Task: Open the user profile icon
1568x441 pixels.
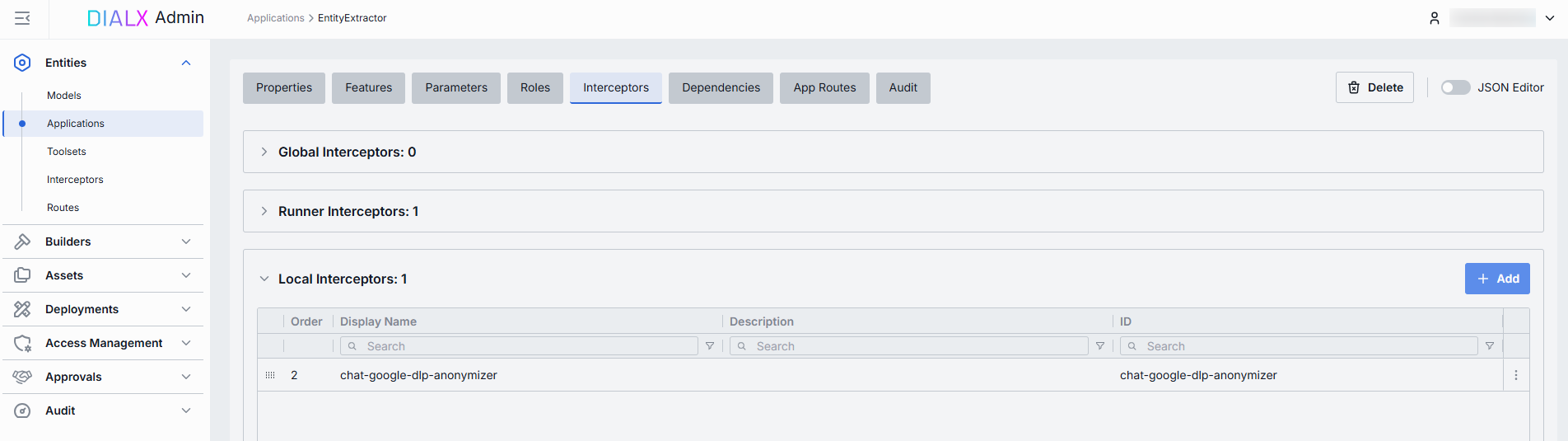Action: tap(1434, 18)
